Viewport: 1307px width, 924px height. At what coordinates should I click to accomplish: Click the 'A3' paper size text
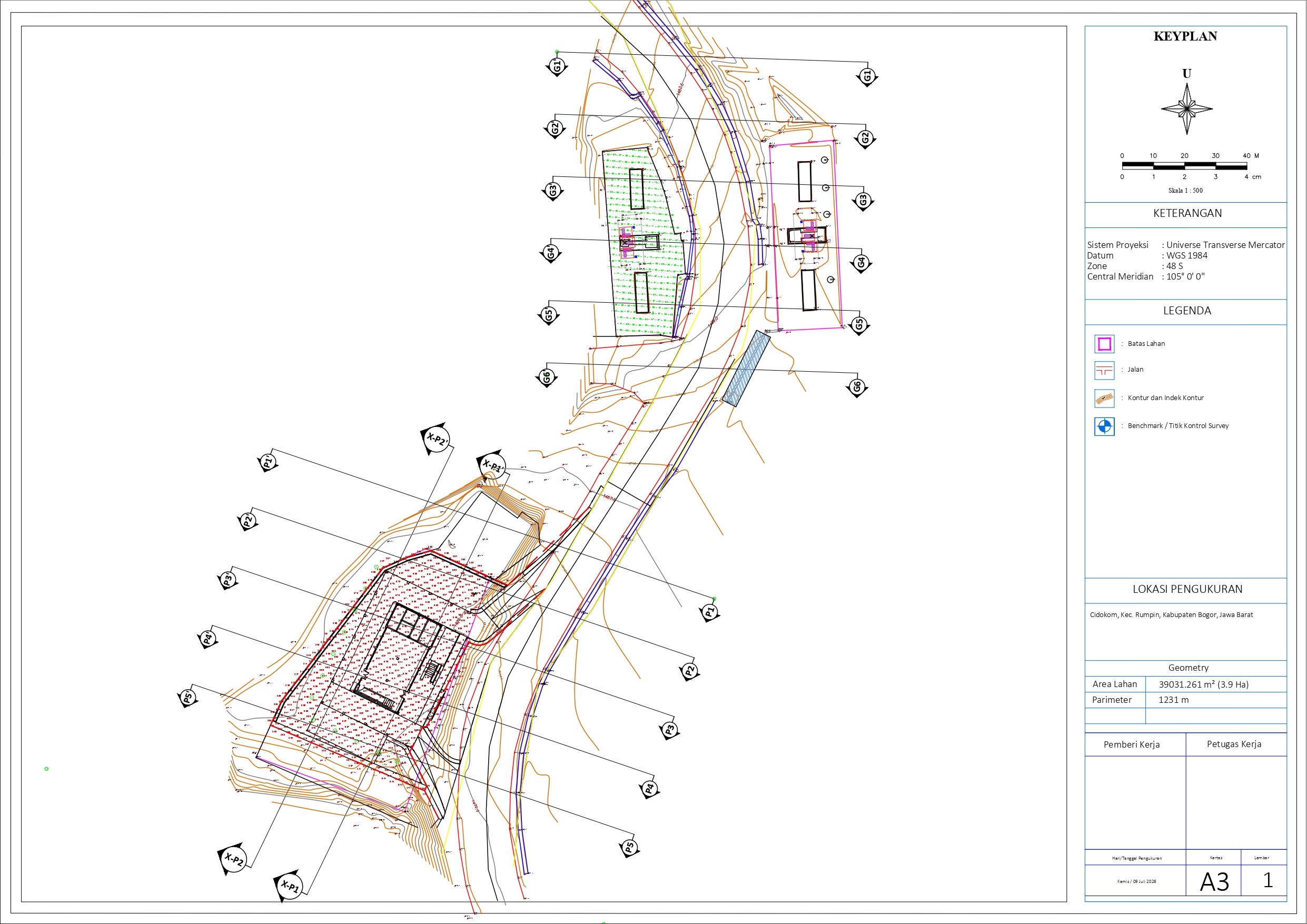point(1214,882)
